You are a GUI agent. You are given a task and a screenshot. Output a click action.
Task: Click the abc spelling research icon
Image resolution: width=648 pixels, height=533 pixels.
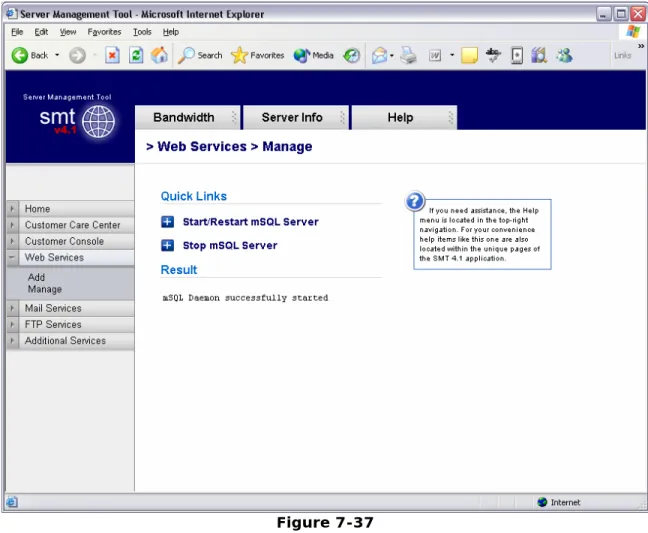[x=493, y=55]
